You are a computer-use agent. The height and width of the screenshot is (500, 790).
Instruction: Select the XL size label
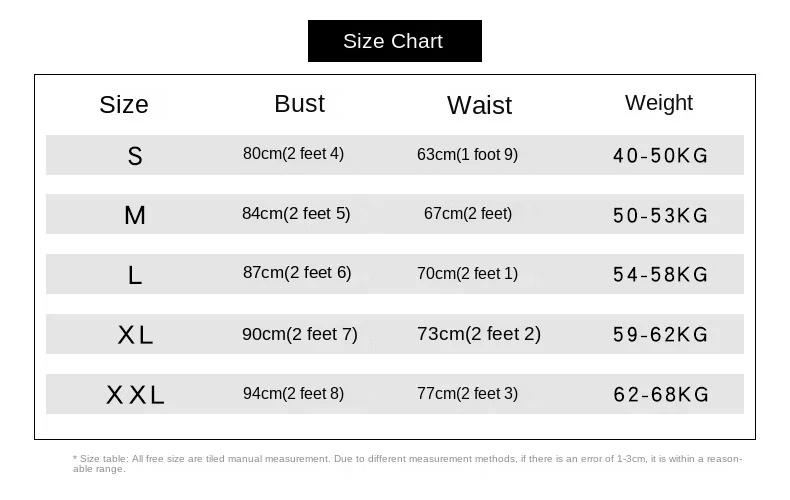[135, 335]
